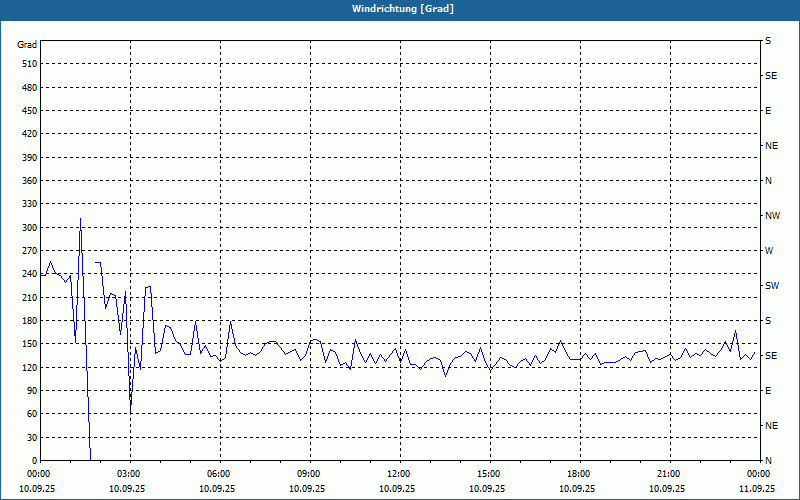Select the NE compass label near the 30 gridline

point(771,426)
